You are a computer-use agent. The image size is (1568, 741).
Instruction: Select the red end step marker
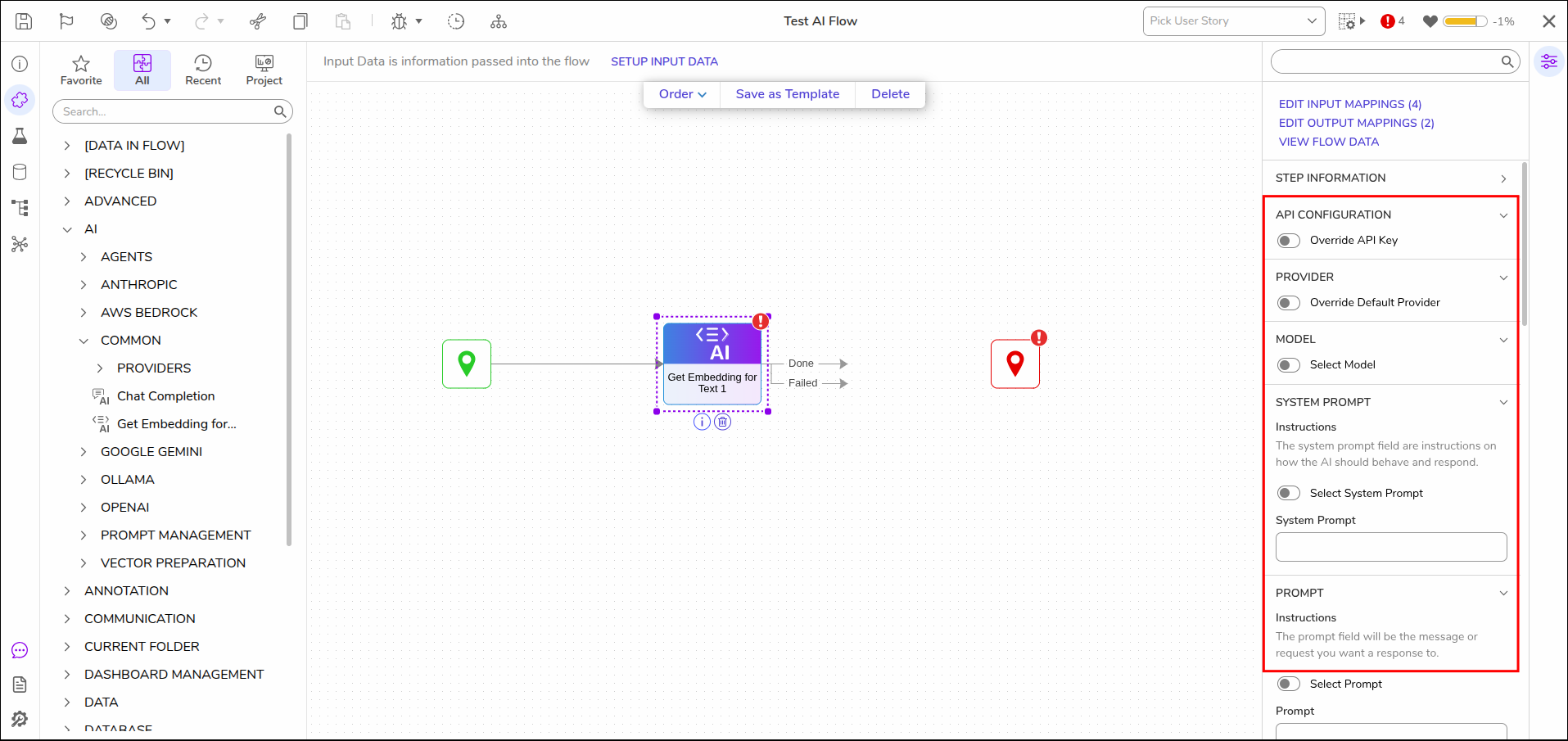pyautogui.click(x=1015, y=364)
